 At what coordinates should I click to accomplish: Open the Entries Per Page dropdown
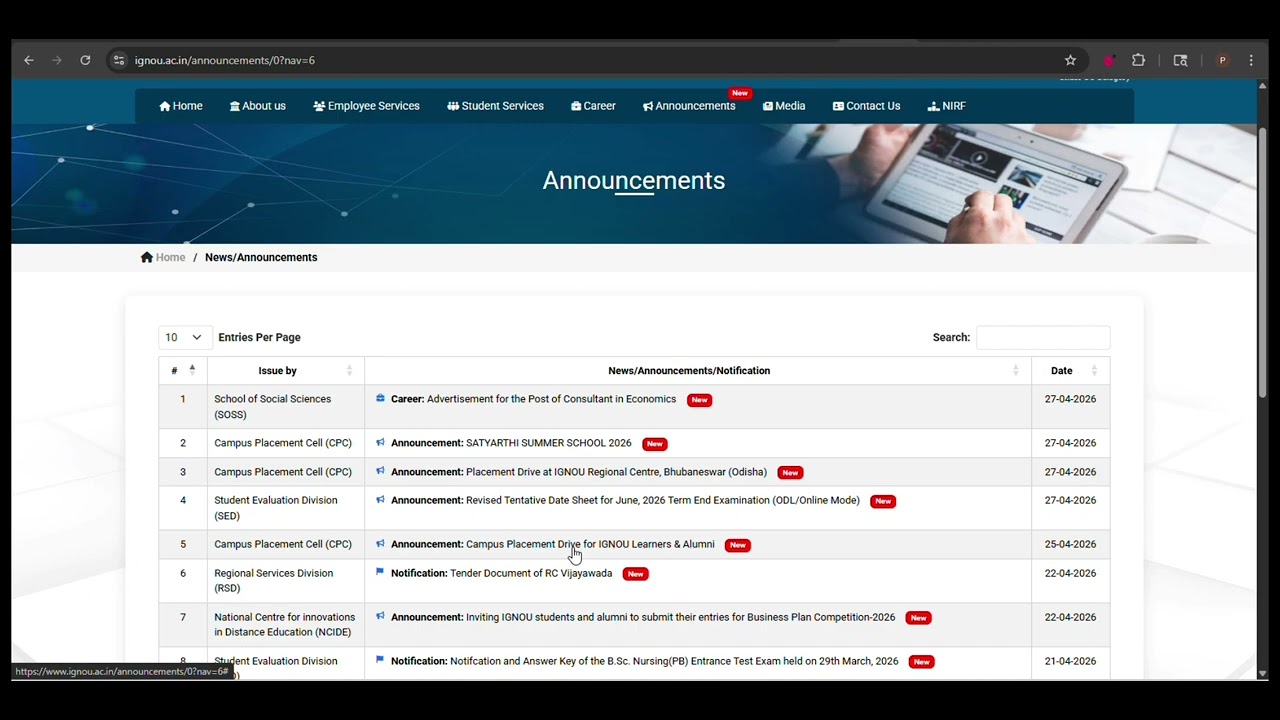184,337
